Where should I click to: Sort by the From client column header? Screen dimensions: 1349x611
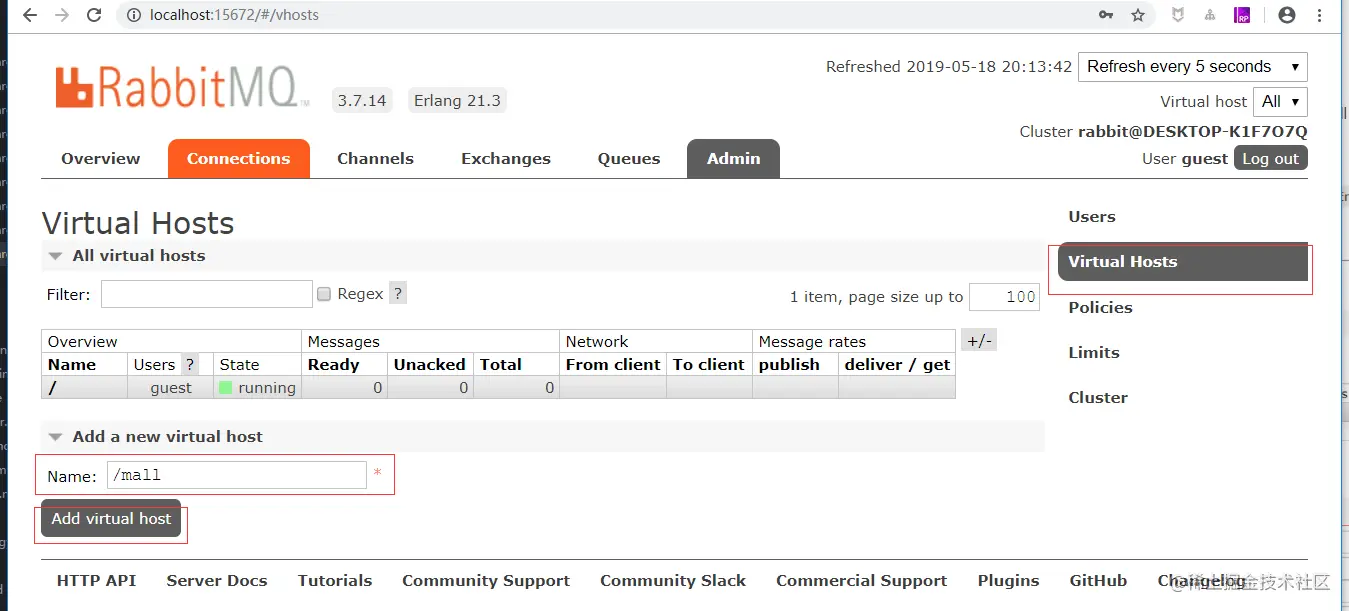pos(613,365)
